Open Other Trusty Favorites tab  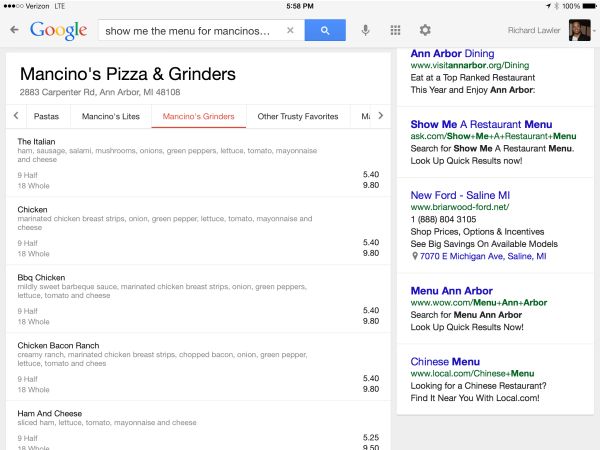(298, 116)
